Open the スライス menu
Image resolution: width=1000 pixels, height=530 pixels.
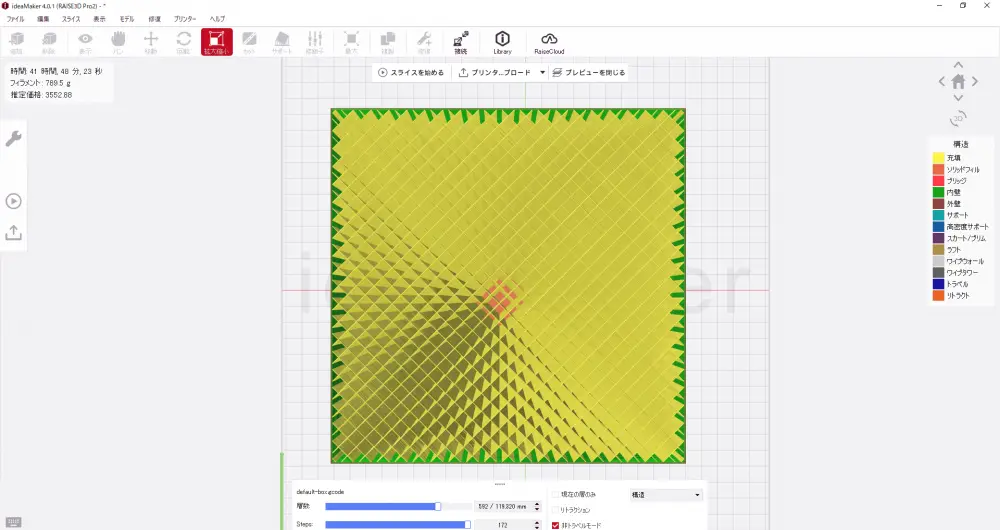pos(71,19)
